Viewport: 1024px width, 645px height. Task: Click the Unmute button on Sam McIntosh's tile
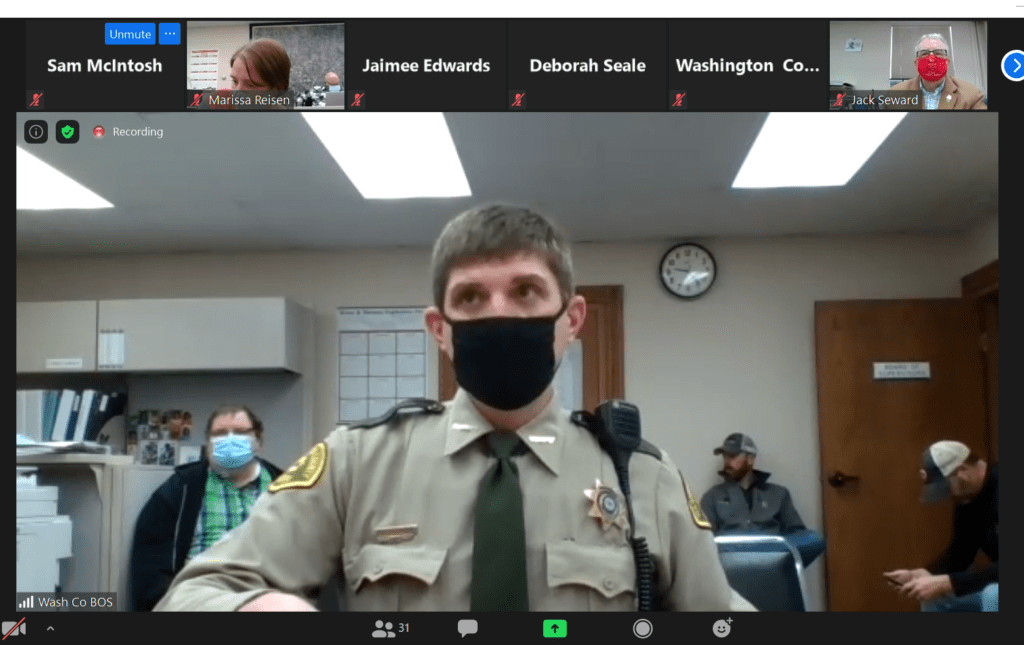pyautogui.click(x=130, y=34)
